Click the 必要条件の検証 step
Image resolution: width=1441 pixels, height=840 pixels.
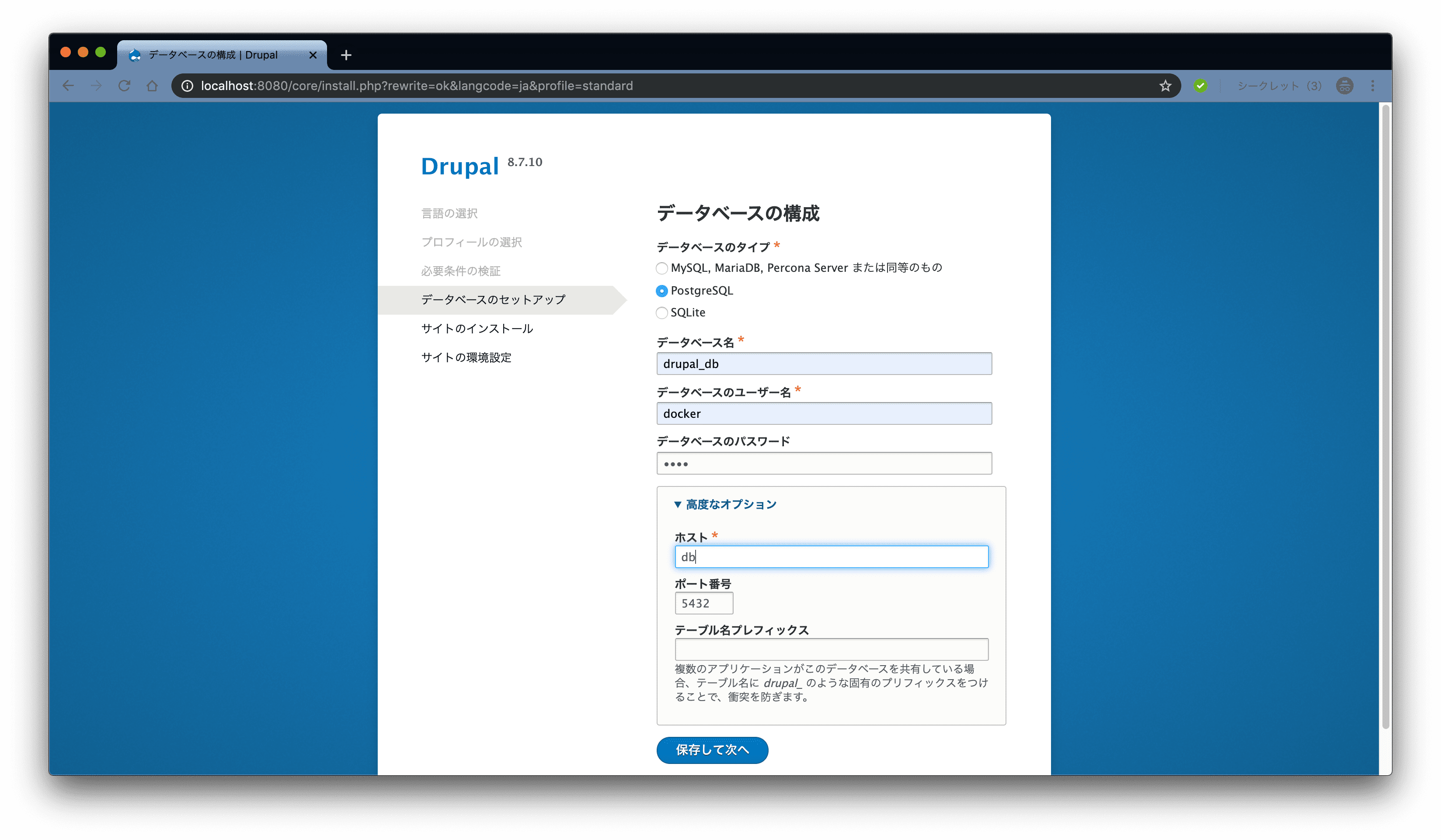pyautogui.click(x=461, y=271)
